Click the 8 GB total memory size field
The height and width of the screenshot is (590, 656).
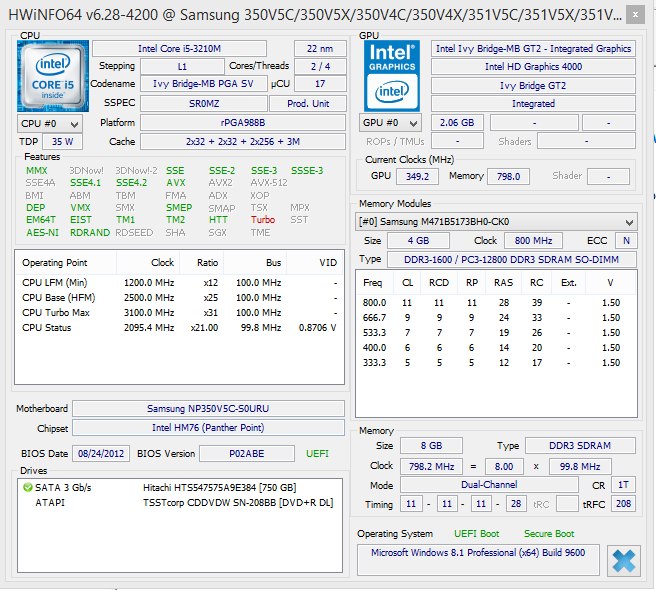[x=431, y=446]
